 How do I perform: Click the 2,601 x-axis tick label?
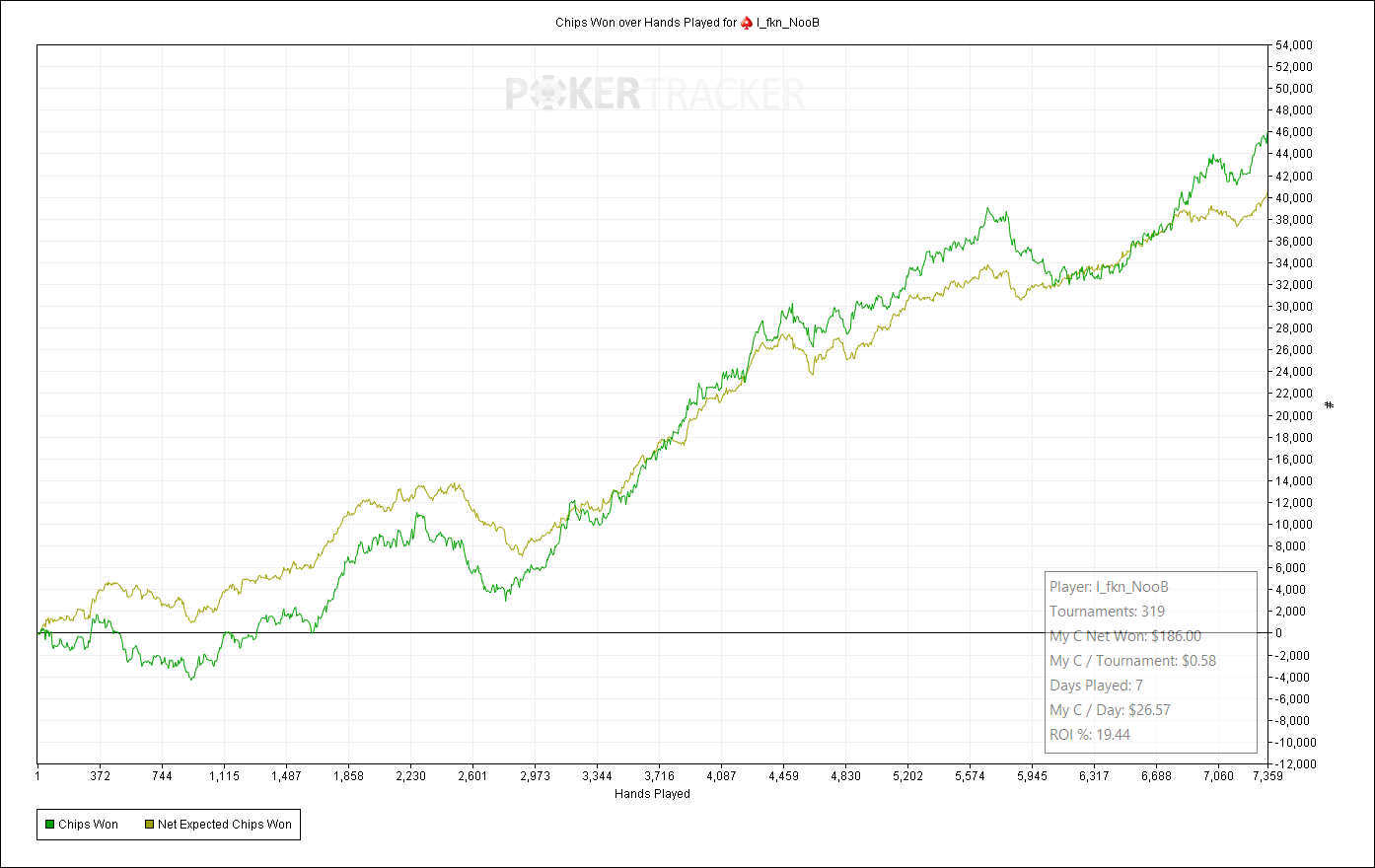click(472, 776)
